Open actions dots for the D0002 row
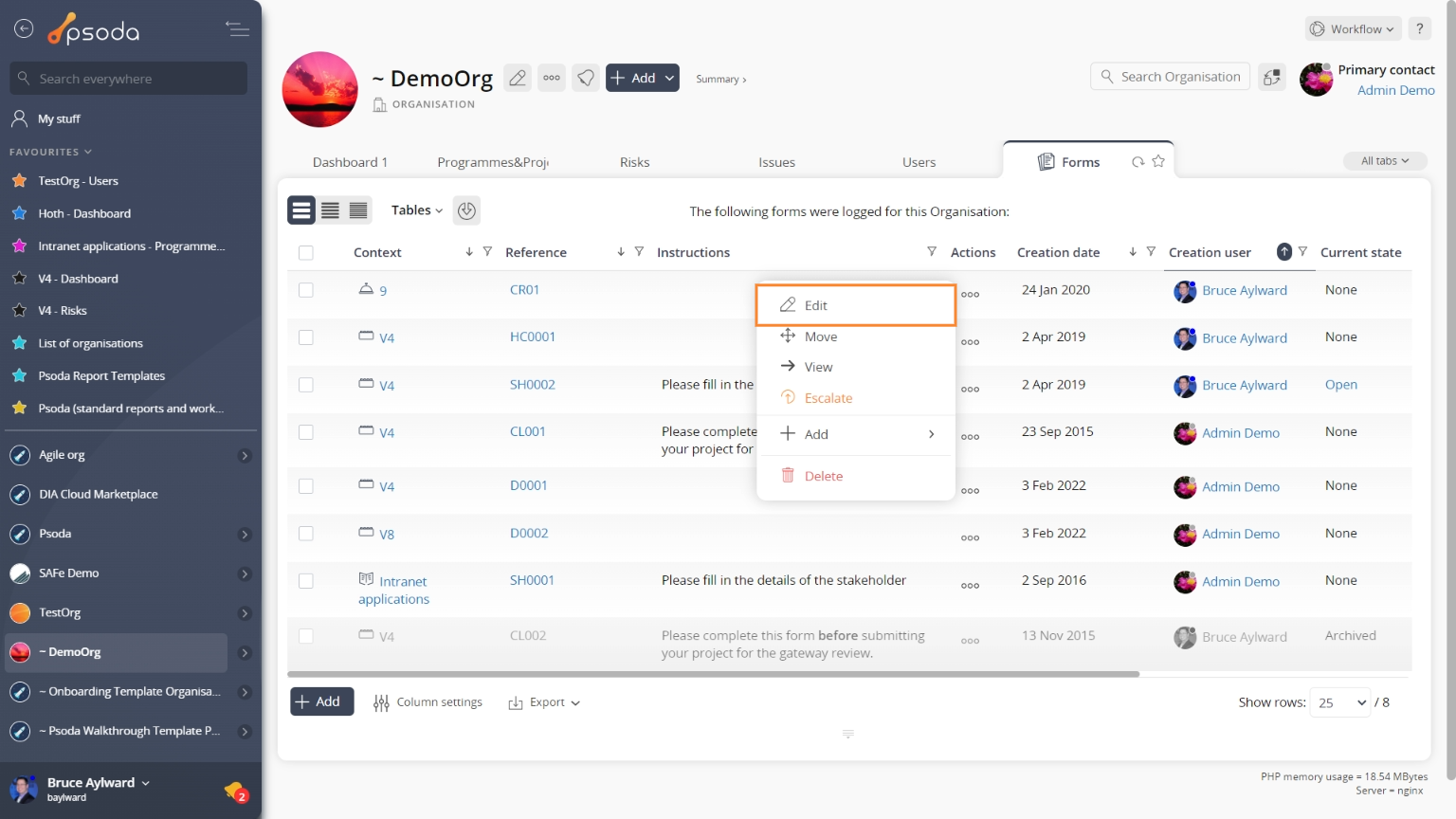Viewport: 1456px width, 819px height. pos(970,538)
